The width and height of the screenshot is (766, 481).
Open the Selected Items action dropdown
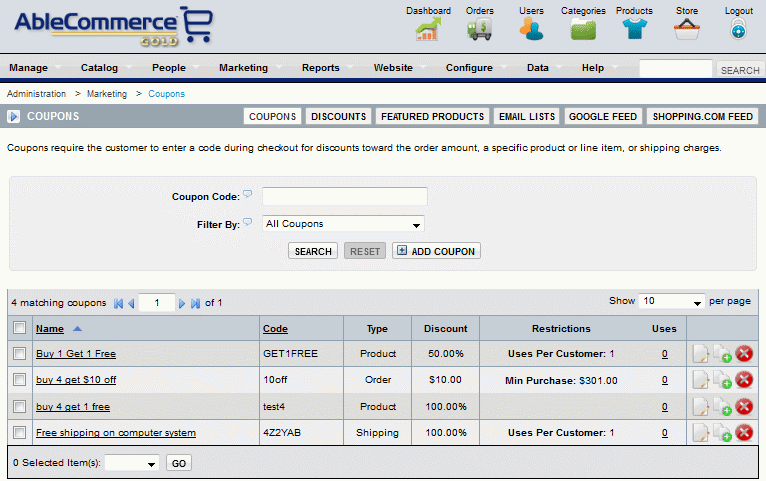tap(132, 463)
